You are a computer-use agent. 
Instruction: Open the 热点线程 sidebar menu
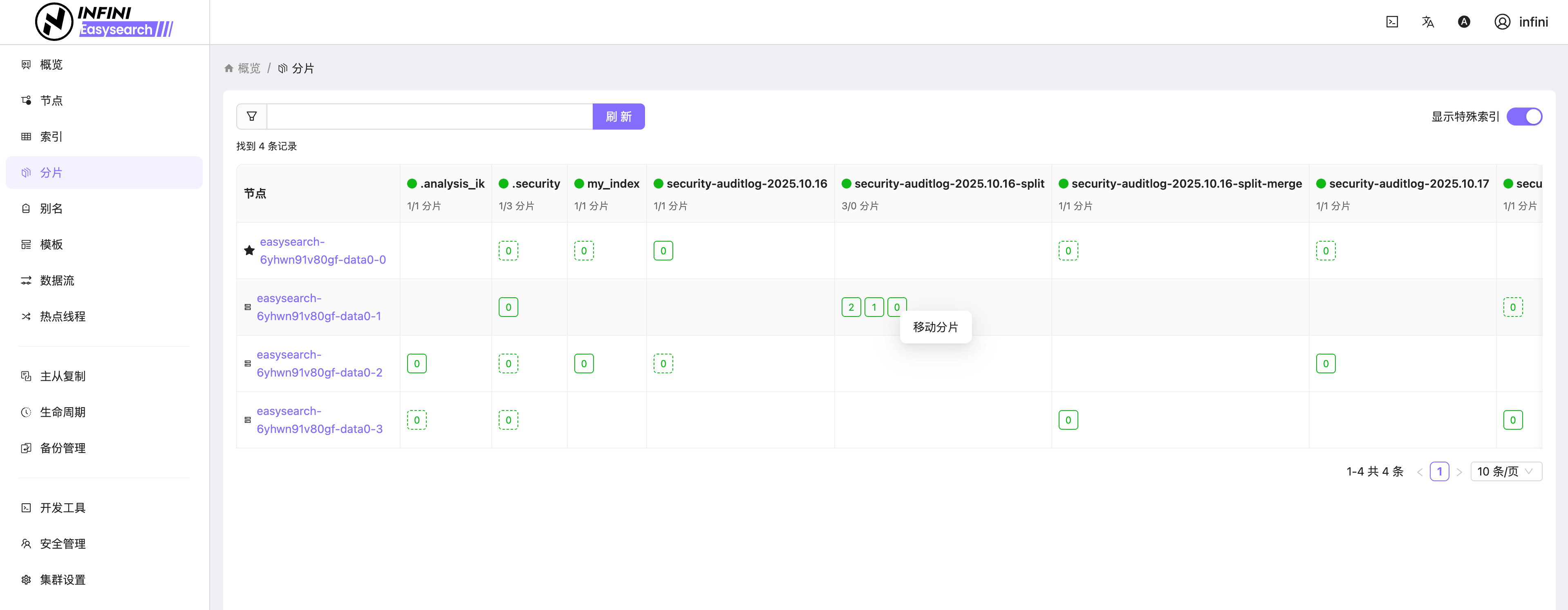62,316
